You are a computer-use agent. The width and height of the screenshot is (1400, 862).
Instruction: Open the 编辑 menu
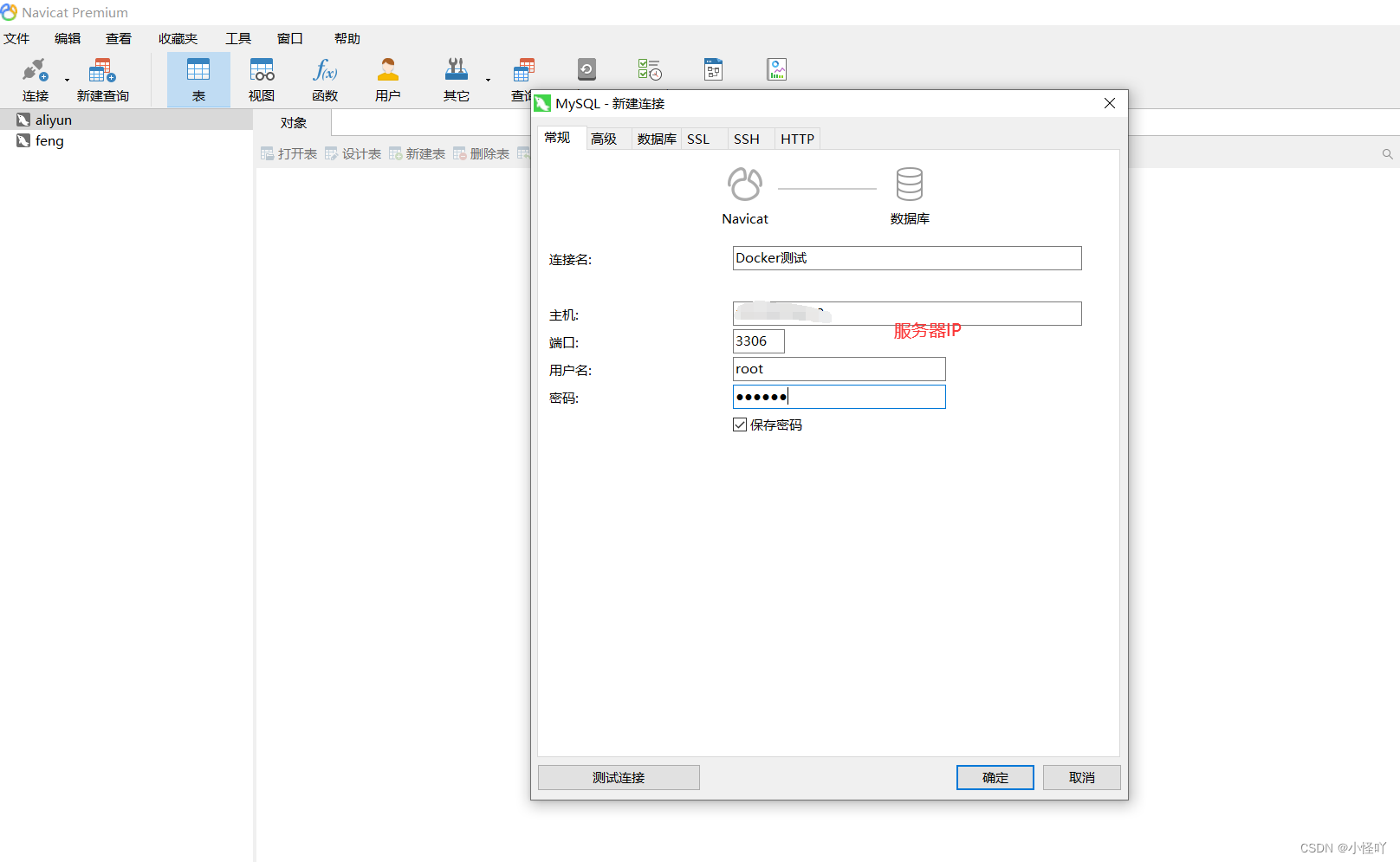click(x=68, y=38)
